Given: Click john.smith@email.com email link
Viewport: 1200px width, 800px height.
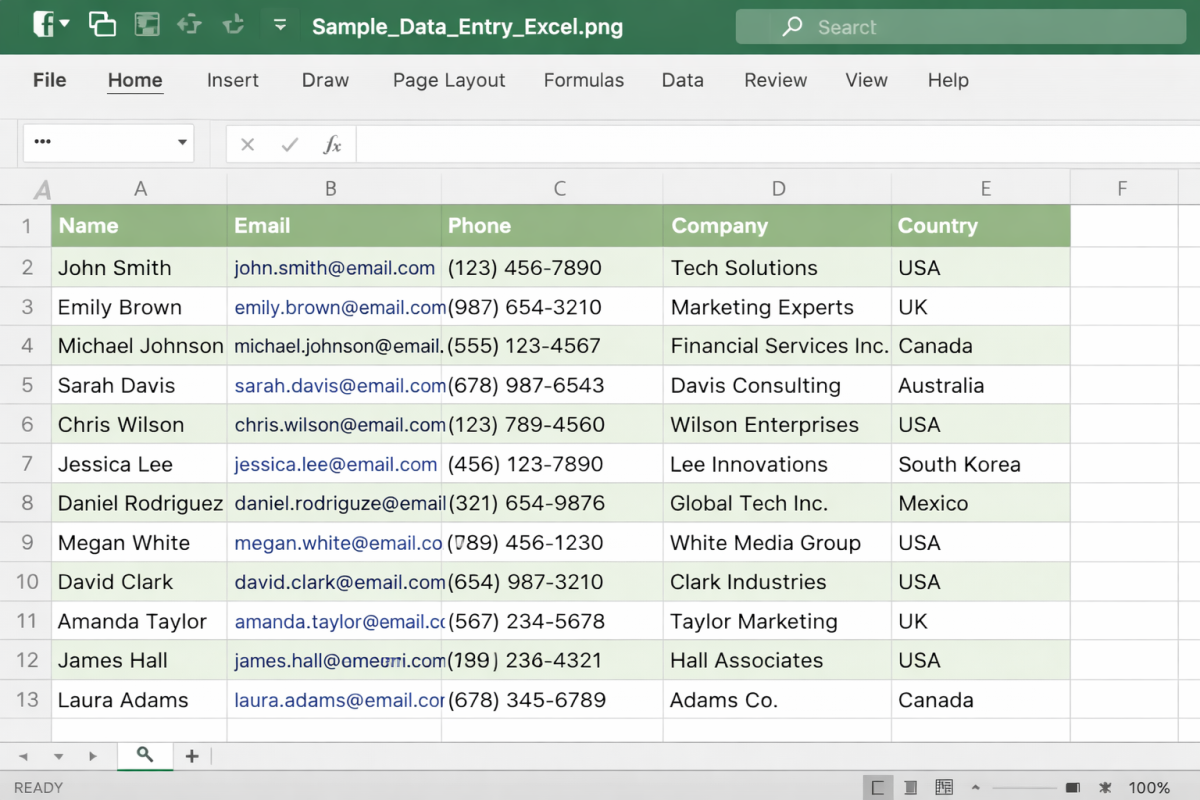Looking at the screenshot, I should [x=334, y=268].
